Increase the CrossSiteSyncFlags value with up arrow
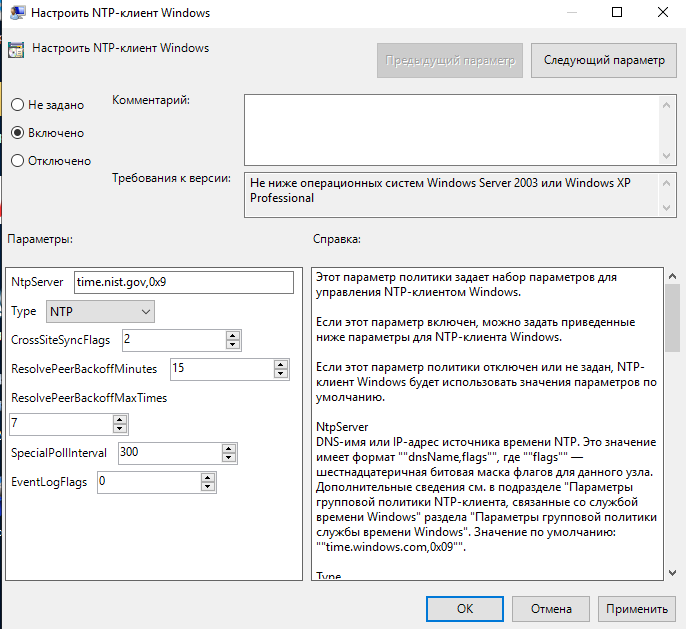Image resolution: width=686 pixels, height=629 pixels. click(233, 335)
